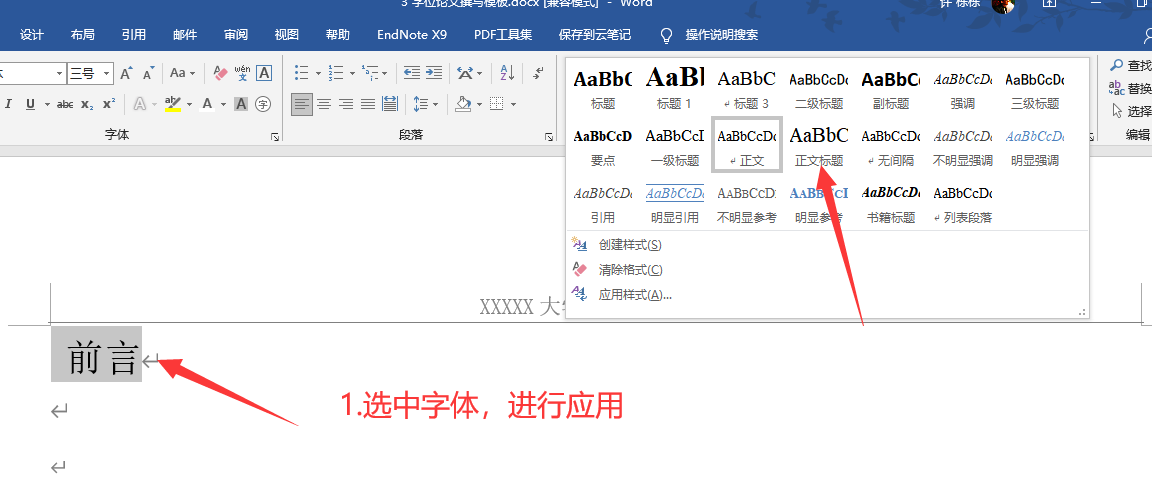Align text right
This screenshot has height=501, width=1152.
[346, 104]
